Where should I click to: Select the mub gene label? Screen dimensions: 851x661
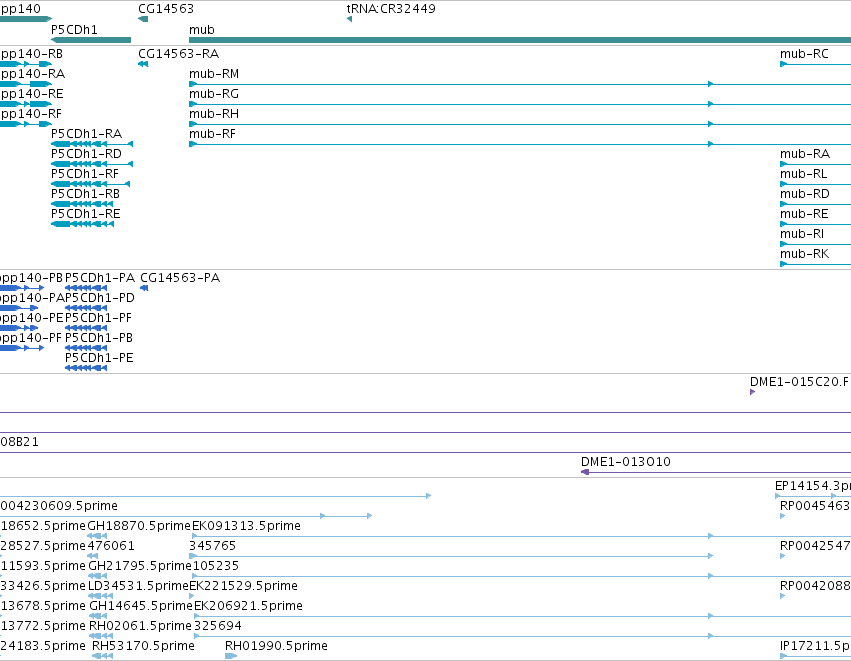pos(202,30)
